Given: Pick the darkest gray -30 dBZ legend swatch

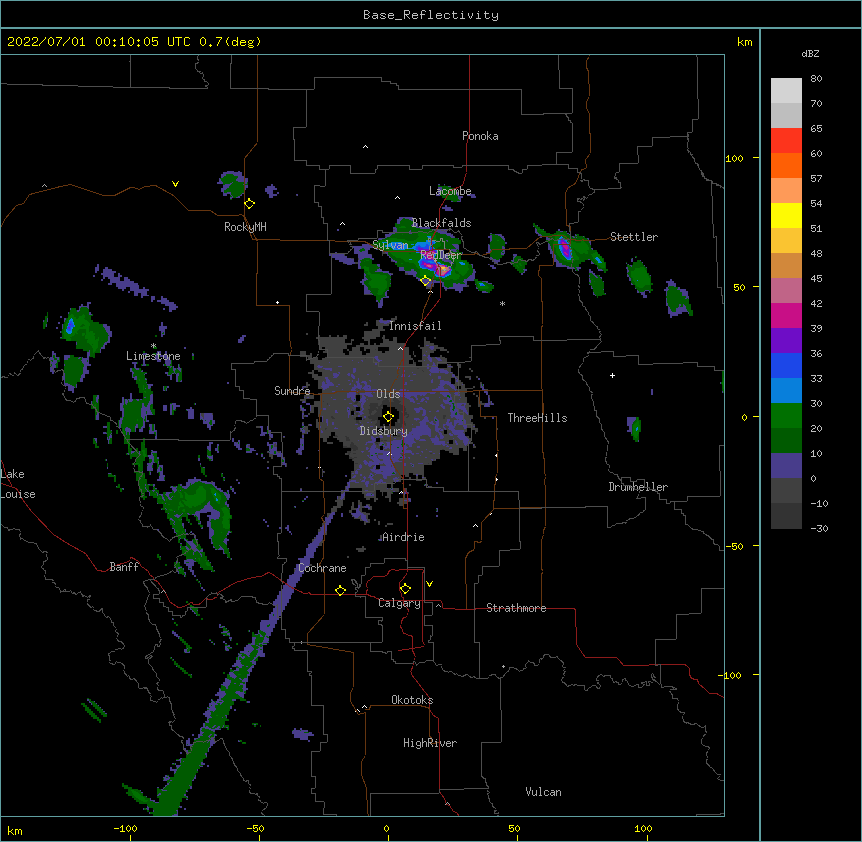Looking at the screenshot, I should 786,516.
